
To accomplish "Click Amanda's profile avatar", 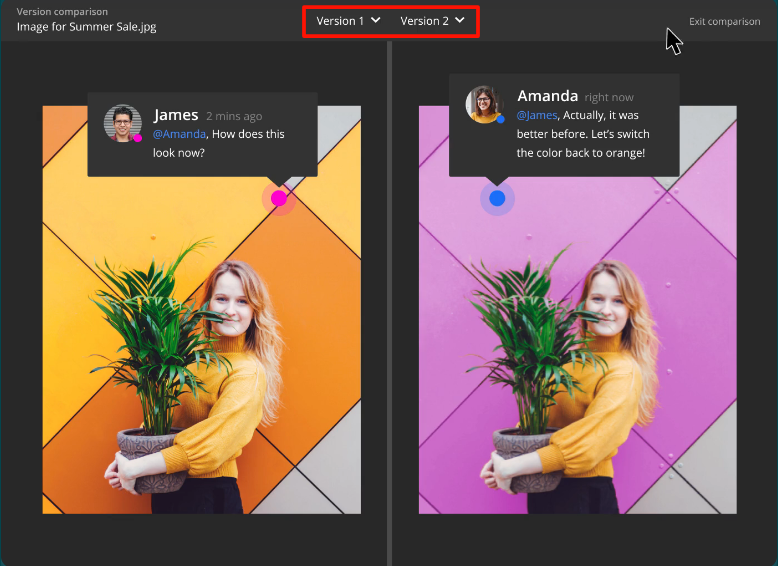I will point(484,104).
